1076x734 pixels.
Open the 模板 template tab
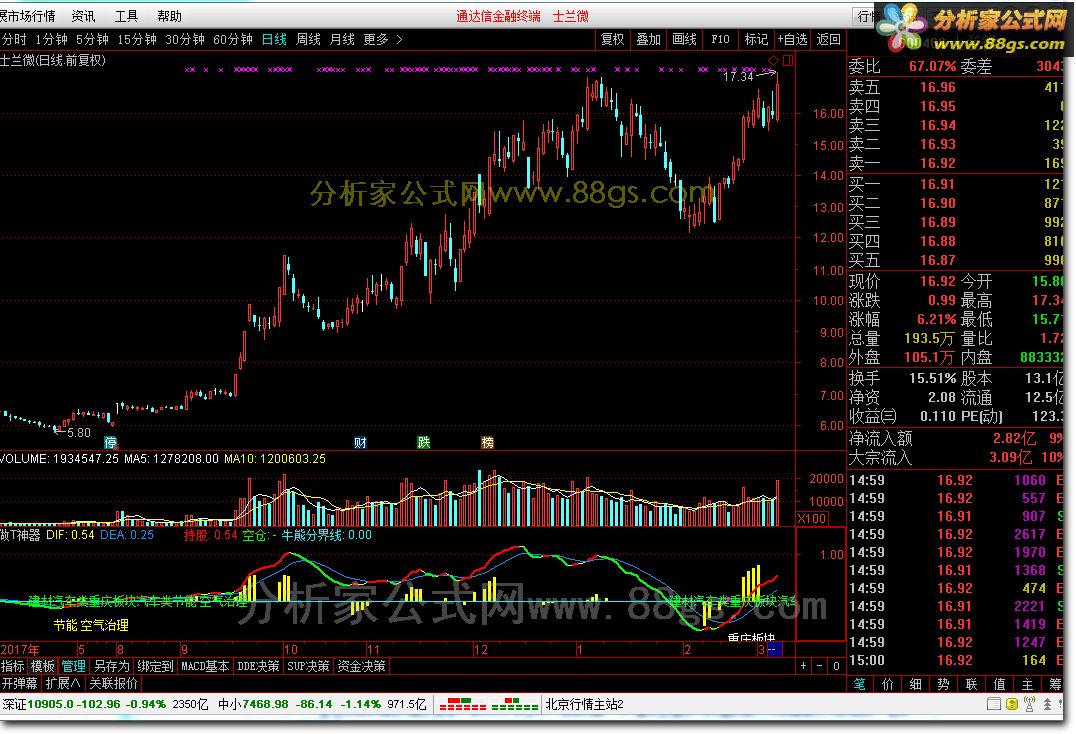(x=43, y=666)
